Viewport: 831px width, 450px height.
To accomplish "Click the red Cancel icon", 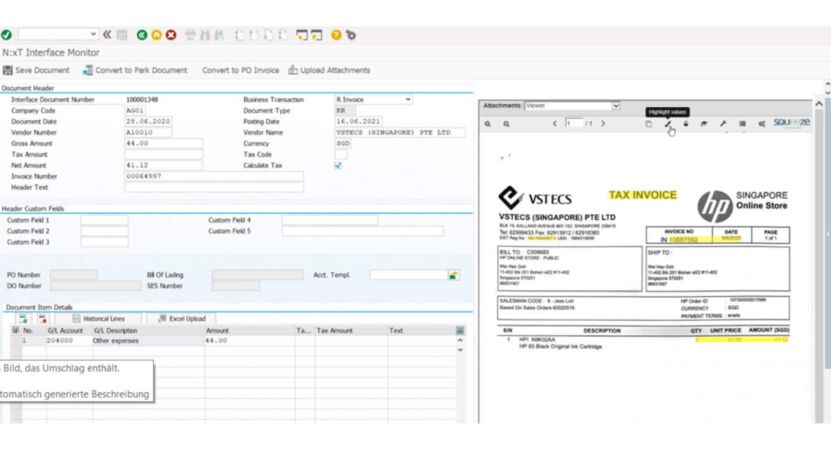I will (x=171, y=35).
